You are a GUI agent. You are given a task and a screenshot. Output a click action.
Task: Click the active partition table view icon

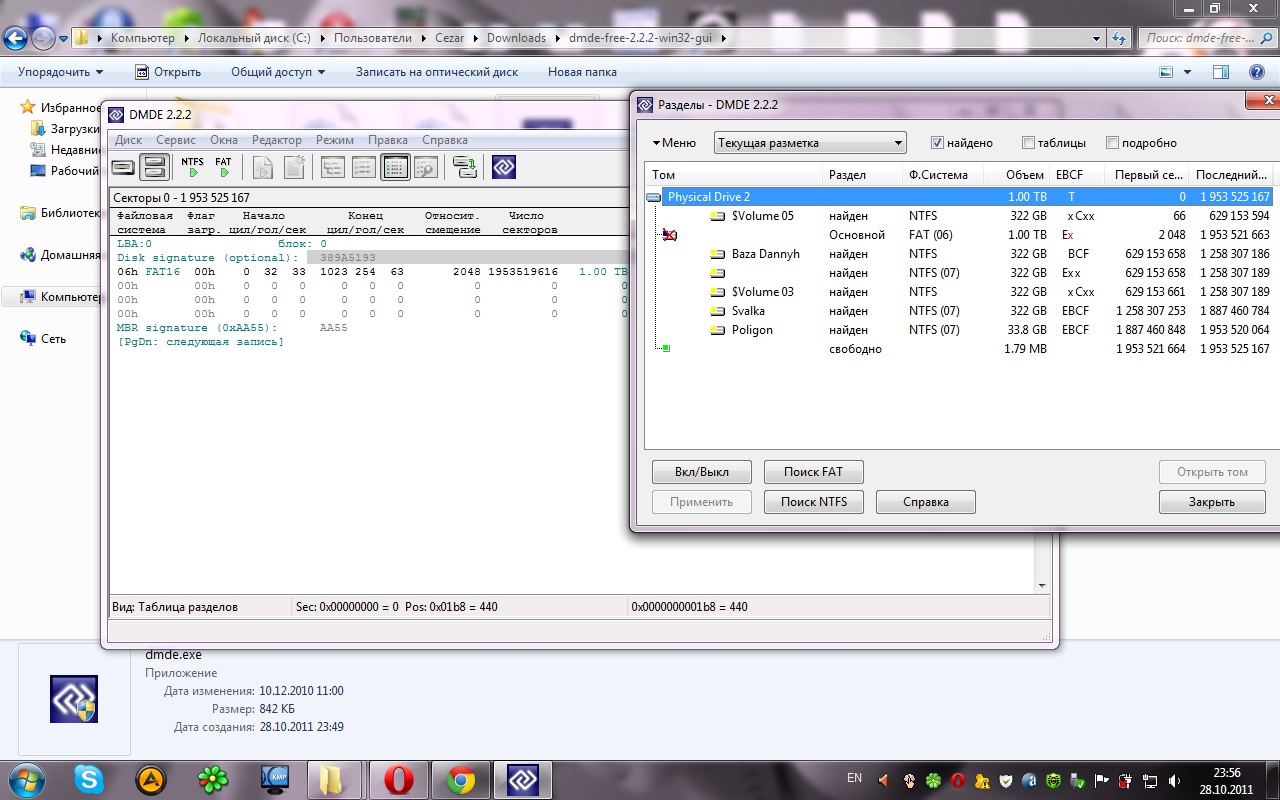click(396, 167)
